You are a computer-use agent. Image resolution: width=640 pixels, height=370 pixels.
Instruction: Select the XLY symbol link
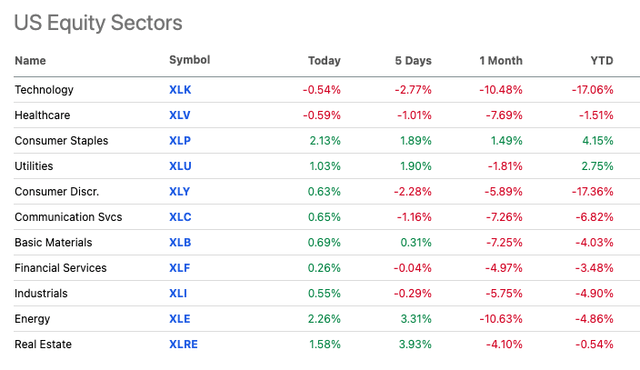[x=180, y=191]
